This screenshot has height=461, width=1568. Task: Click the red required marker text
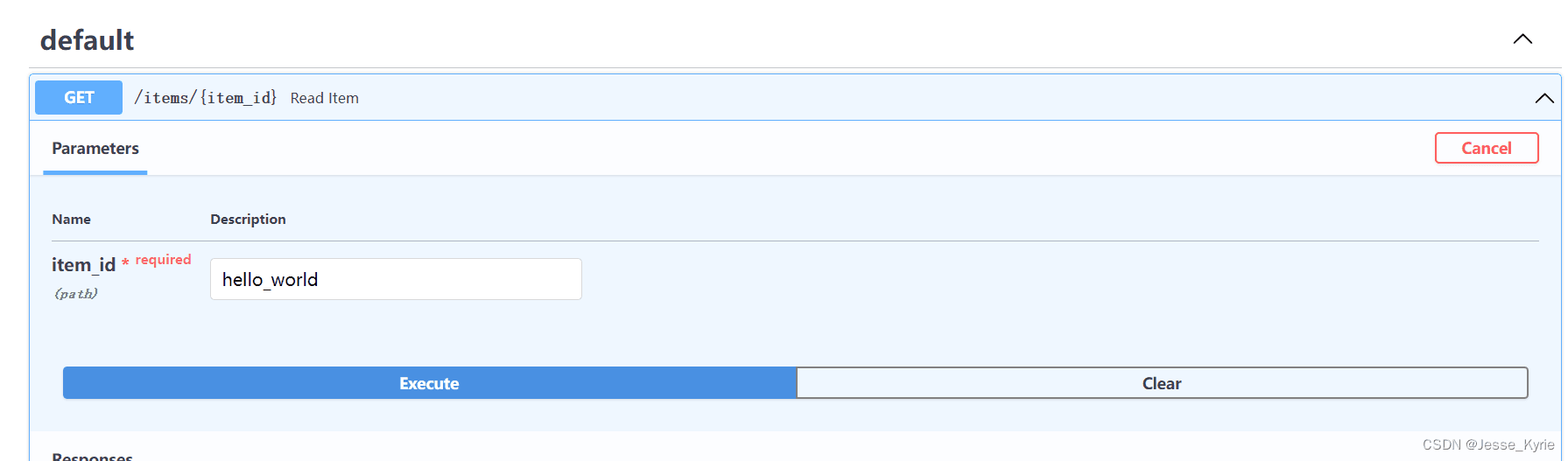[163, 260]
